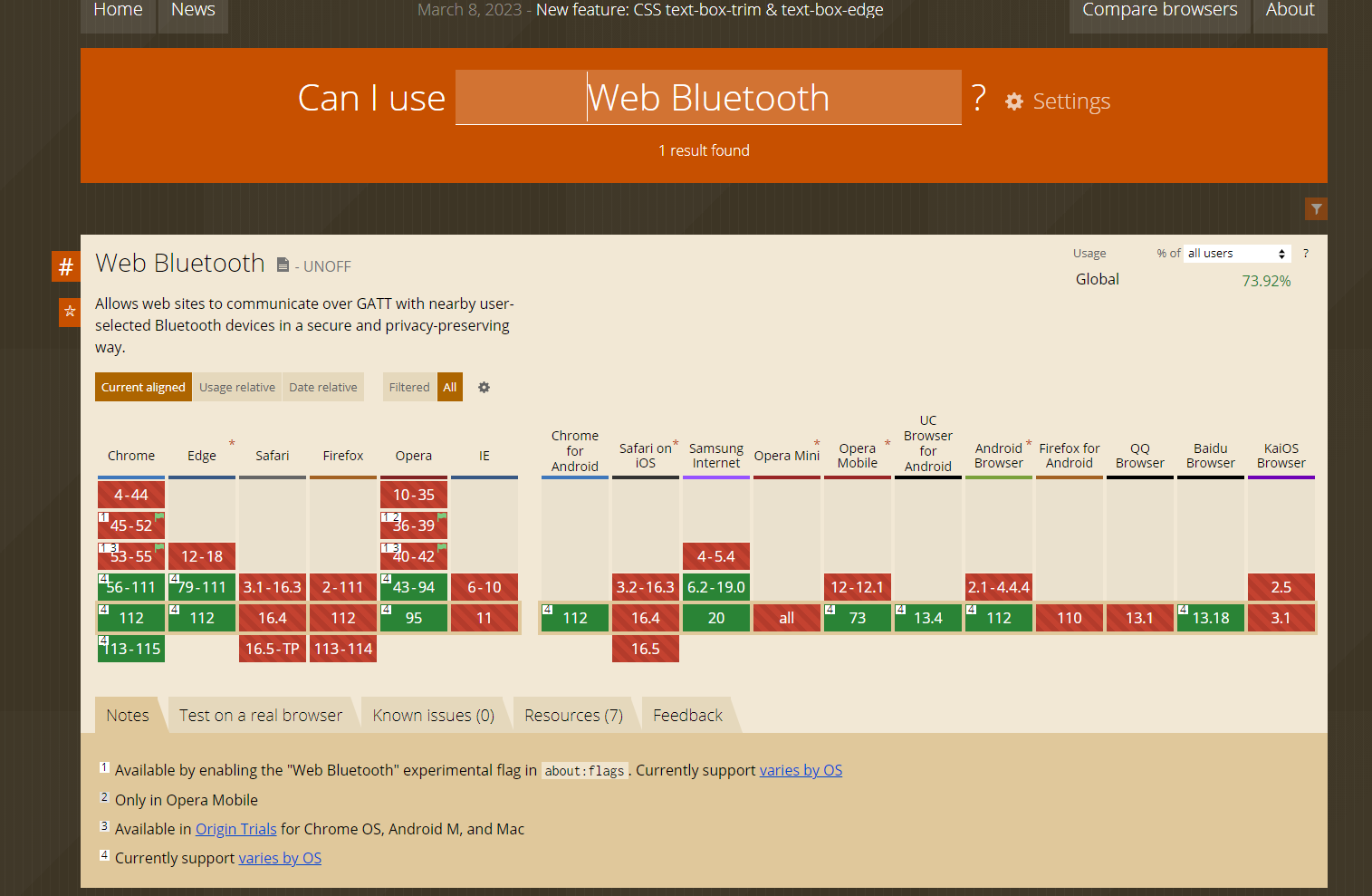Click IE version 11 cell
The width and height of the screenshot is (1372, 896).
[x=485, y=618]
